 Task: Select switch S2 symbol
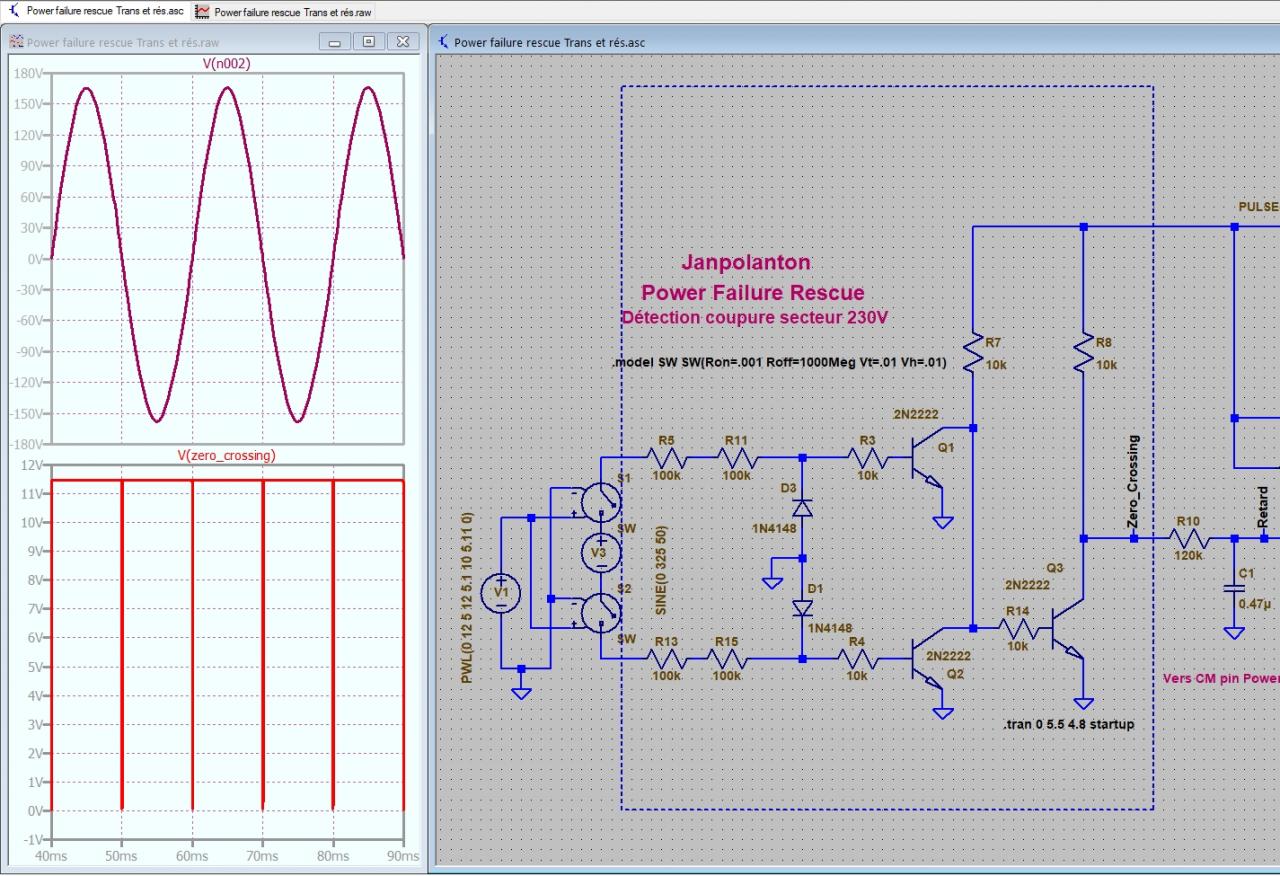click(600, 612)
